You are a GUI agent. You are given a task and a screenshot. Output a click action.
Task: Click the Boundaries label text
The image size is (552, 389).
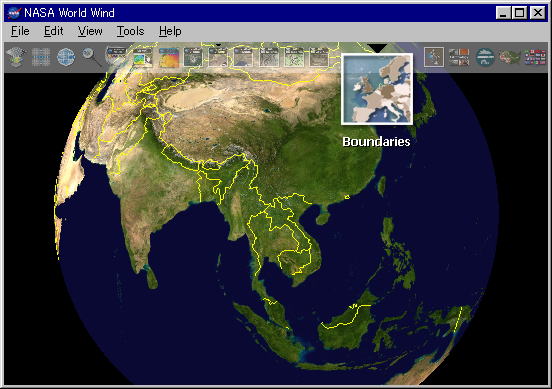pos(376,142)
